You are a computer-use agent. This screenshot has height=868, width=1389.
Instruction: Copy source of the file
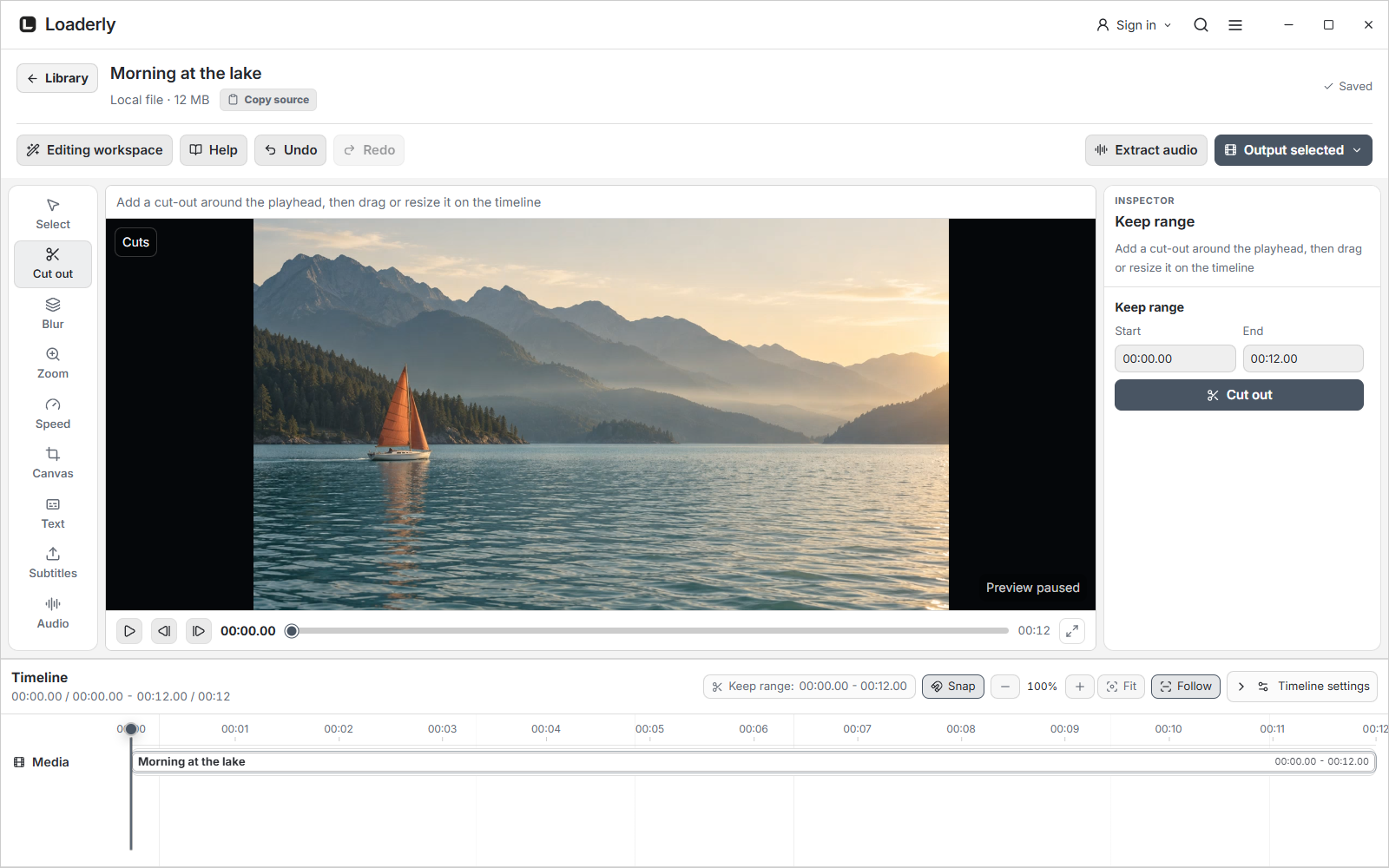click(268, 100)
